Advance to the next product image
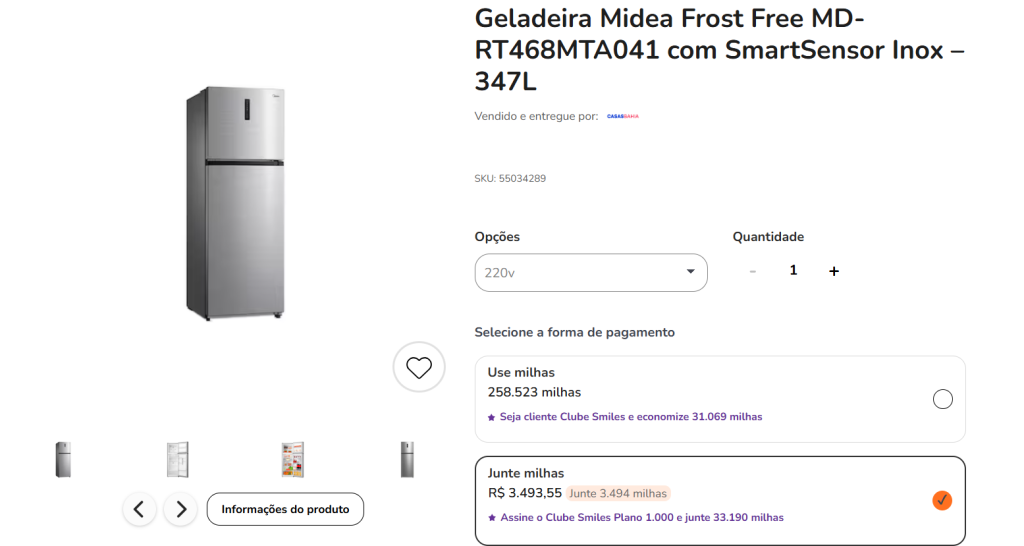The height and width of the screenshot is (546, 1024). click(180, 509)
